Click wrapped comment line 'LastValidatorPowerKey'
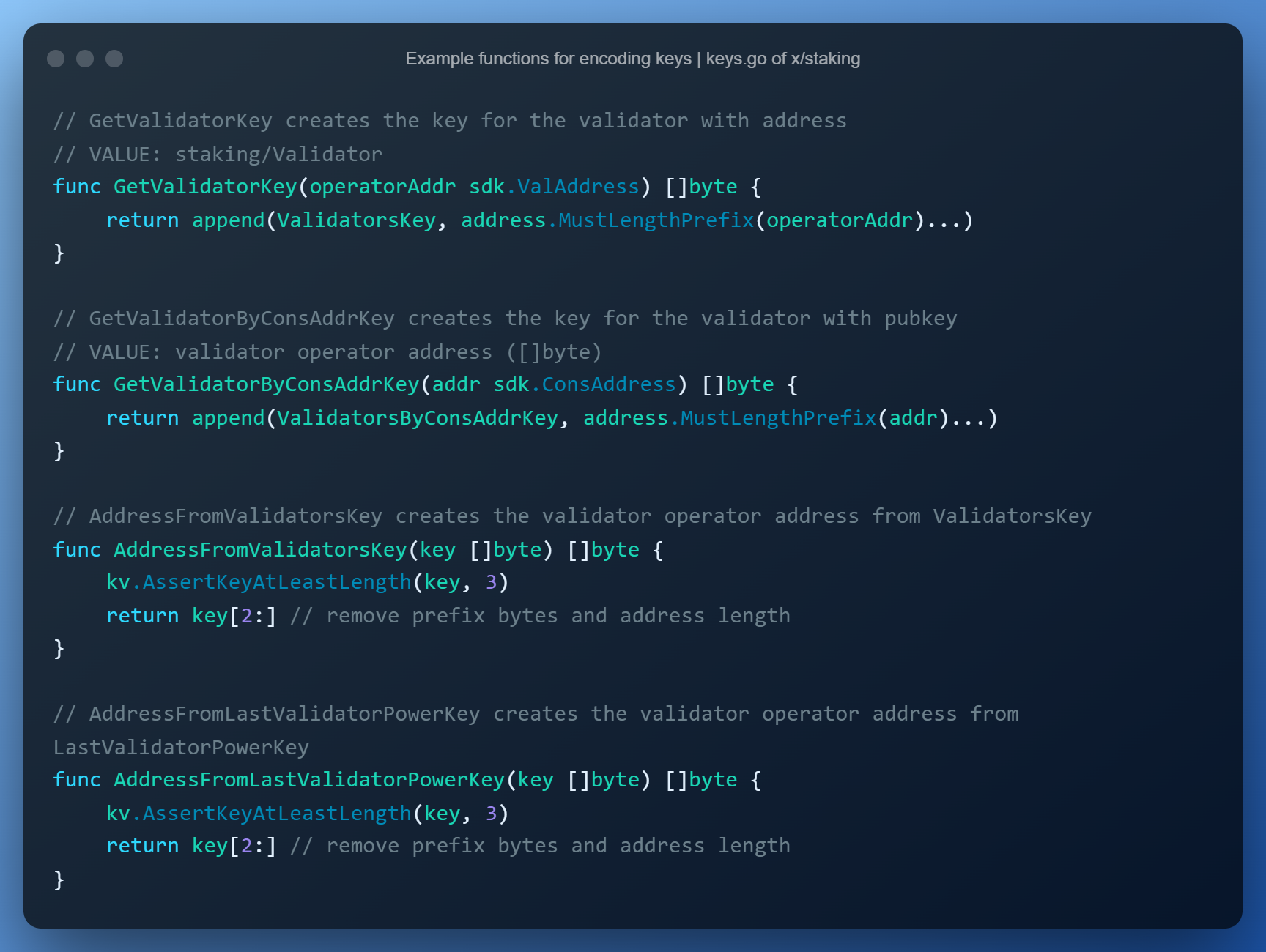 pos(181,748)
